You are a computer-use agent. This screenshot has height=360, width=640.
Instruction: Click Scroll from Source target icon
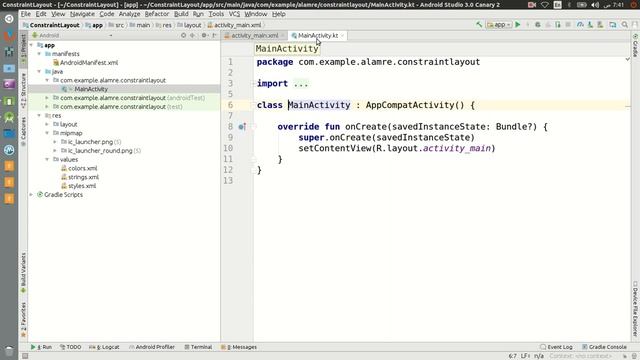(183, 36)
